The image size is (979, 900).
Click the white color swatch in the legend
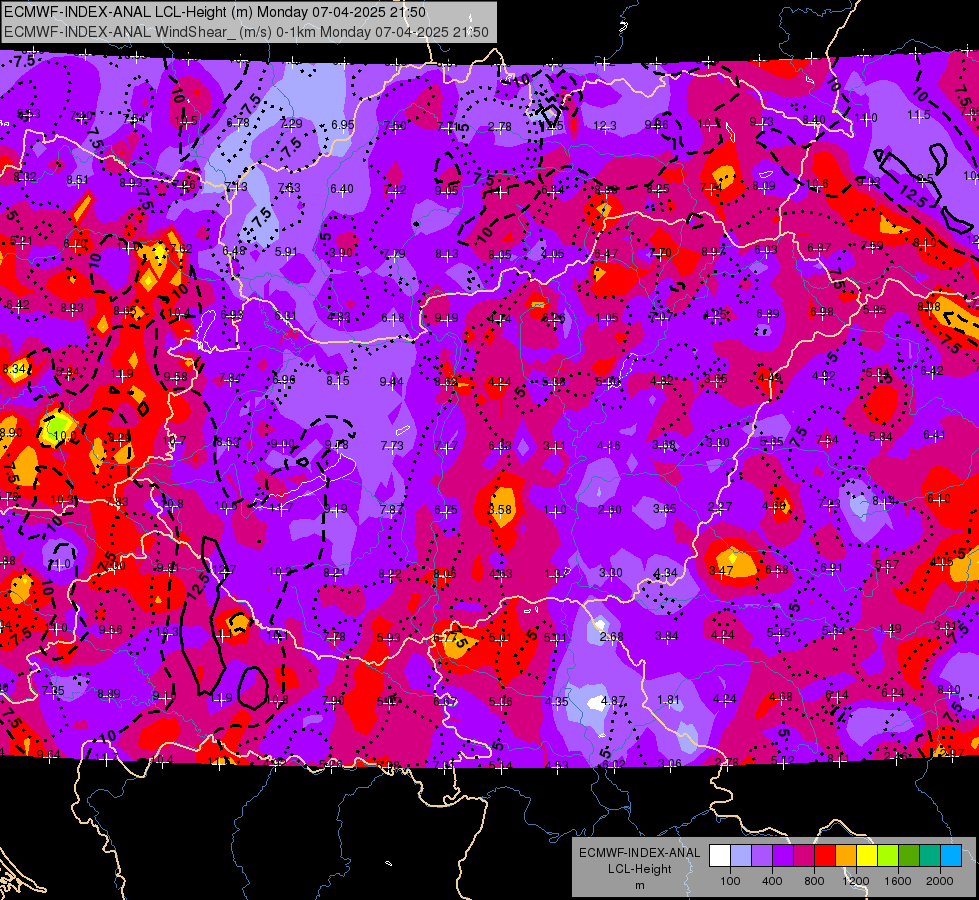point(720,856)
